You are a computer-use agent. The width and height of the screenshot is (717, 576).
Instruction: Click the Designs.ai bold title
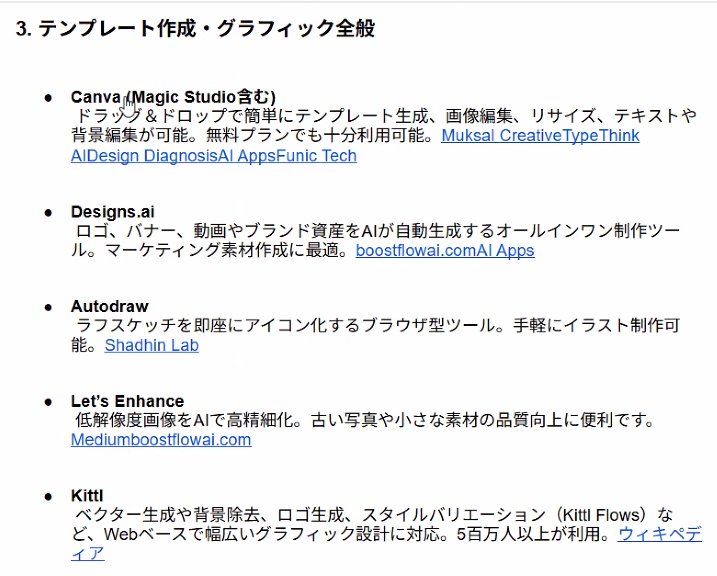coord(112,212)
